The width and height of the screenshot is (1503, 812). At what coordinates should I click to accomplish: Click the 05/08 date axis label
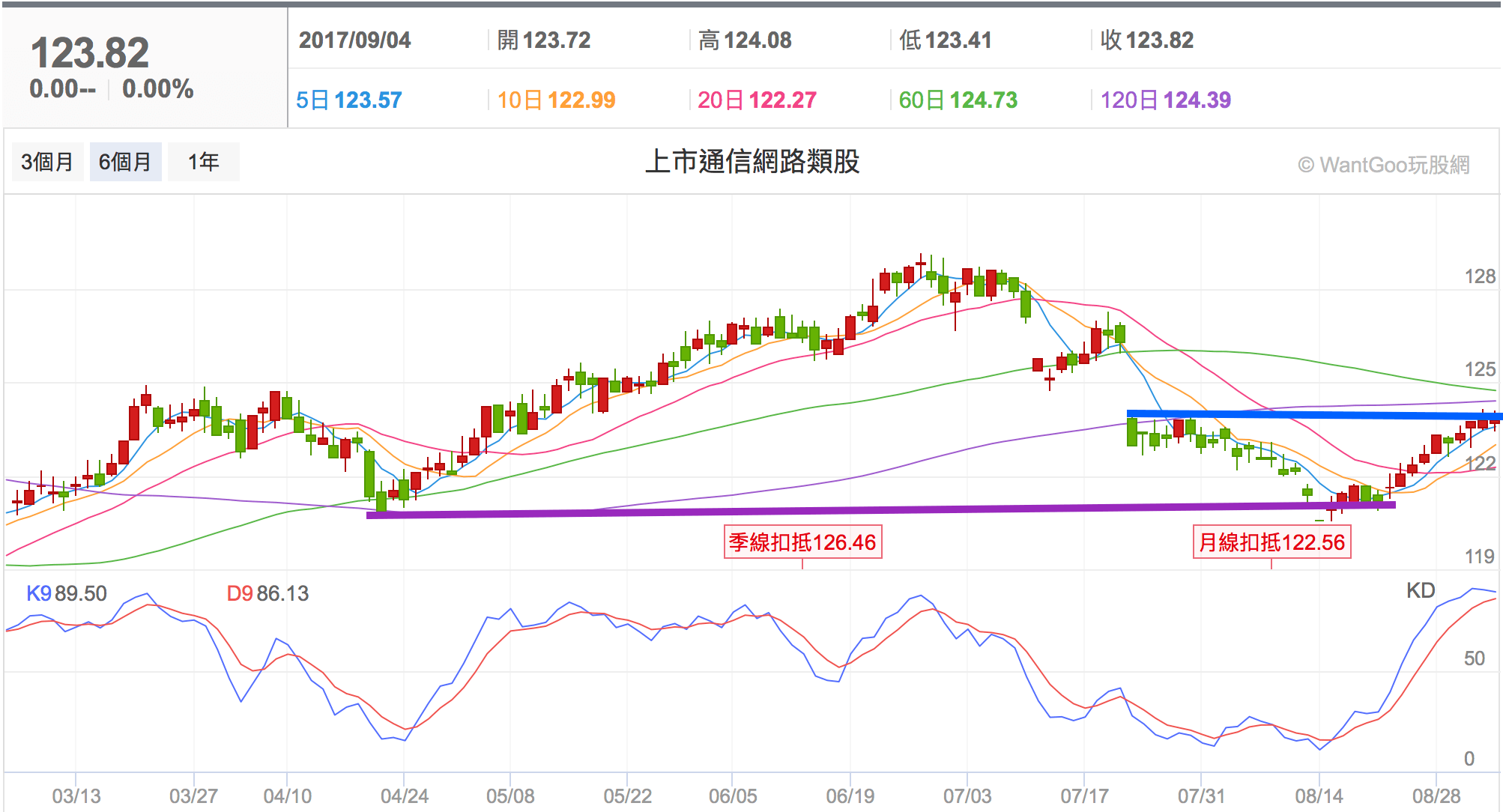click(x=510, y=796)
